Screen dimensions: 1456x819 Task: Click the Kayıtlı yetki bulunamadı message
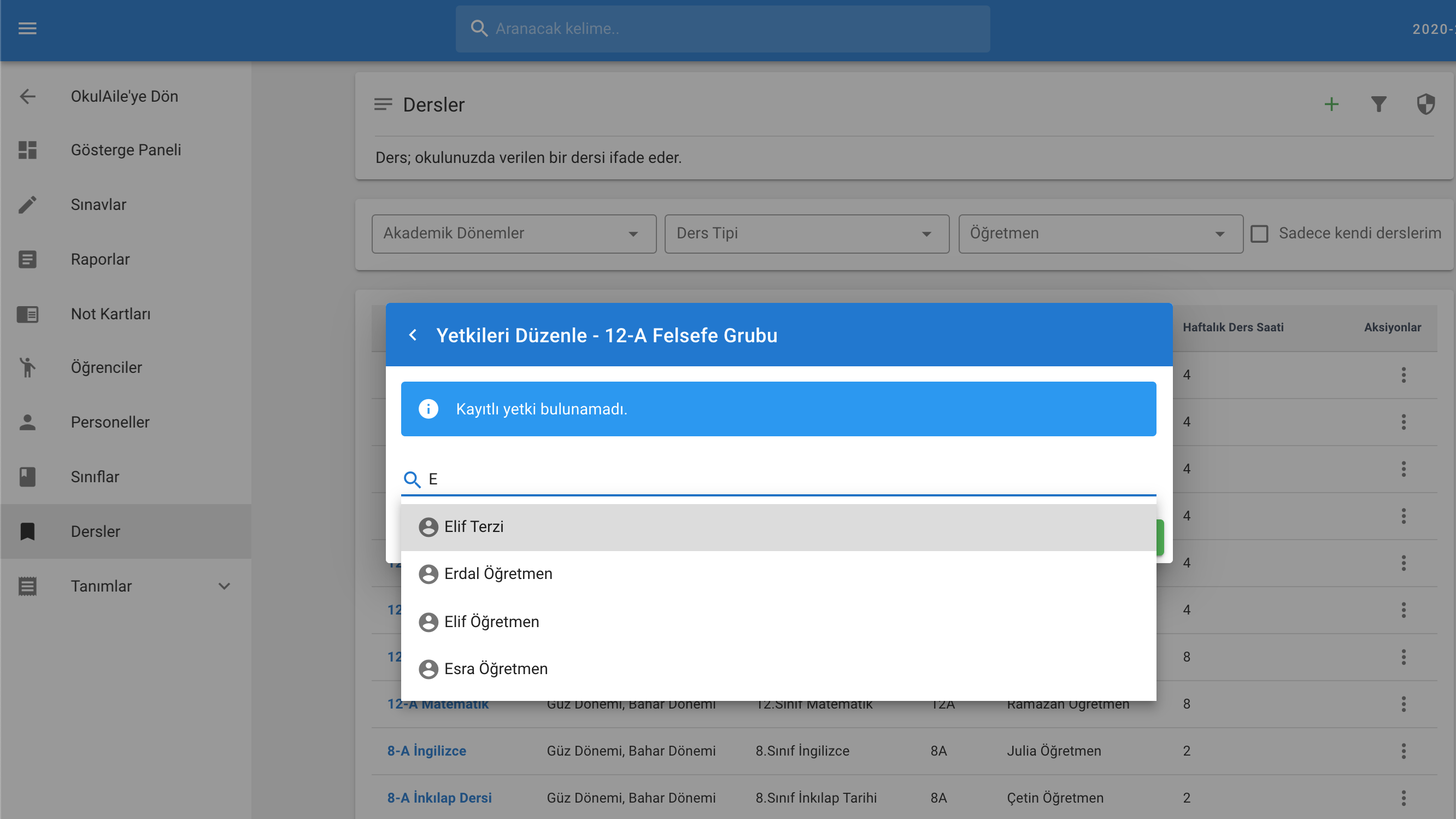(x=541, y=408)
